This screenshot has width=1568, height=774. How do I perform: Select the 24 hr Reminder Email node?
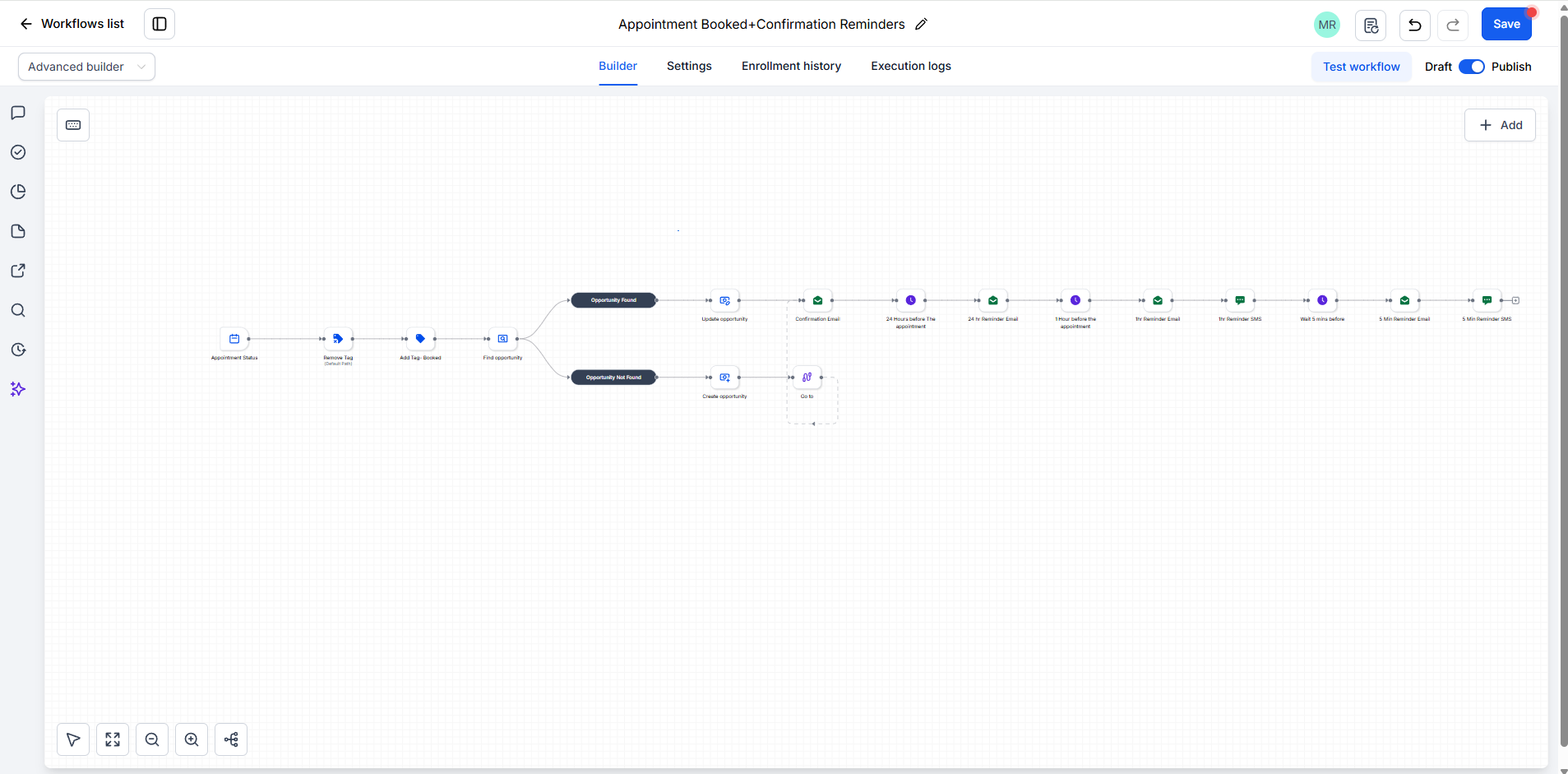pos(992,300)
